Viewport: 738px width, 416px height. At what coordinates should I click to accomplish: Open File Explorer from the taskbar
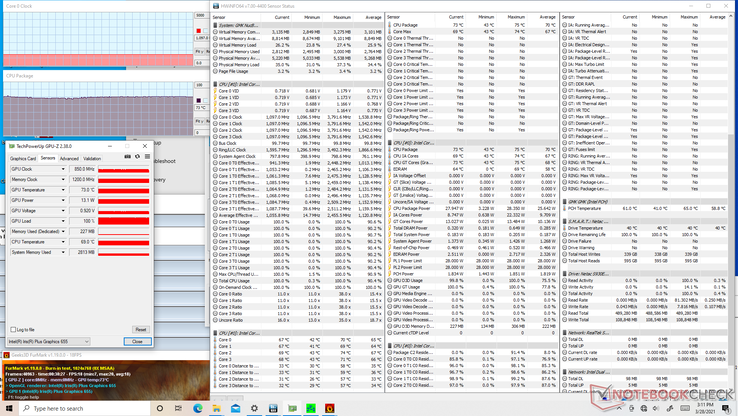216,408
